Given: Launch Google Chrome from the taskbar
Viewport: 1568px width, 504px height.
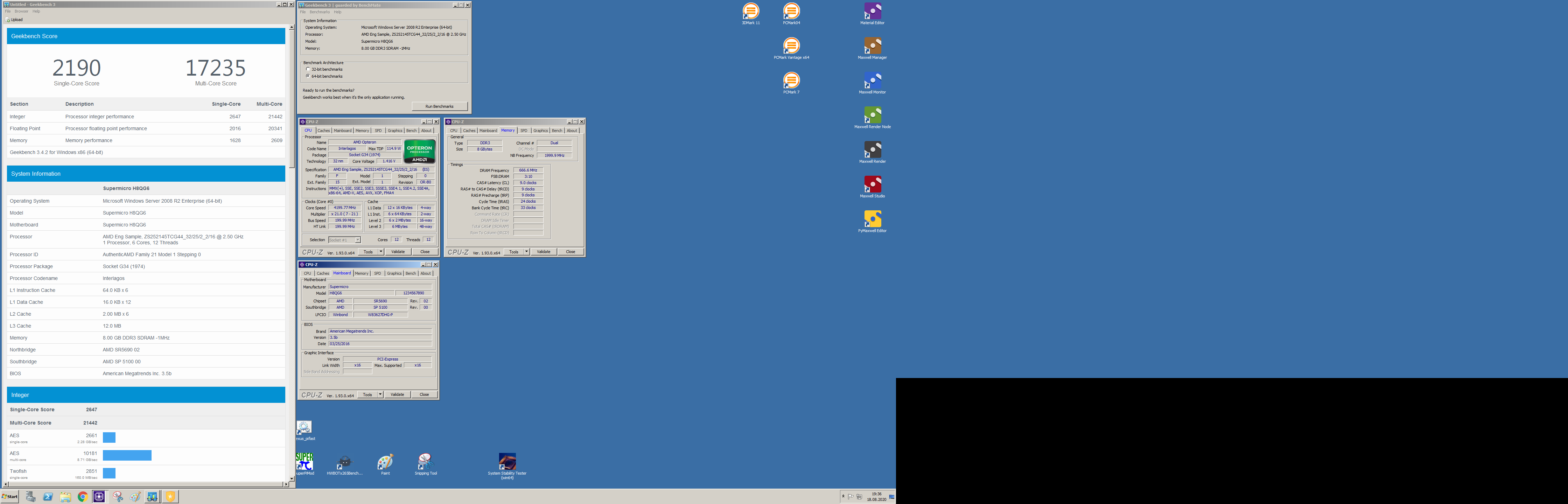Looking at the screenshot, I should [82, 497].
